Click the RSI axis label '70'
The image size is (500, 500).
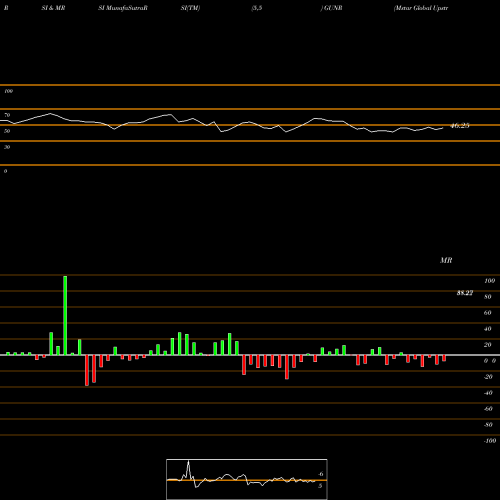click(7, 115)
